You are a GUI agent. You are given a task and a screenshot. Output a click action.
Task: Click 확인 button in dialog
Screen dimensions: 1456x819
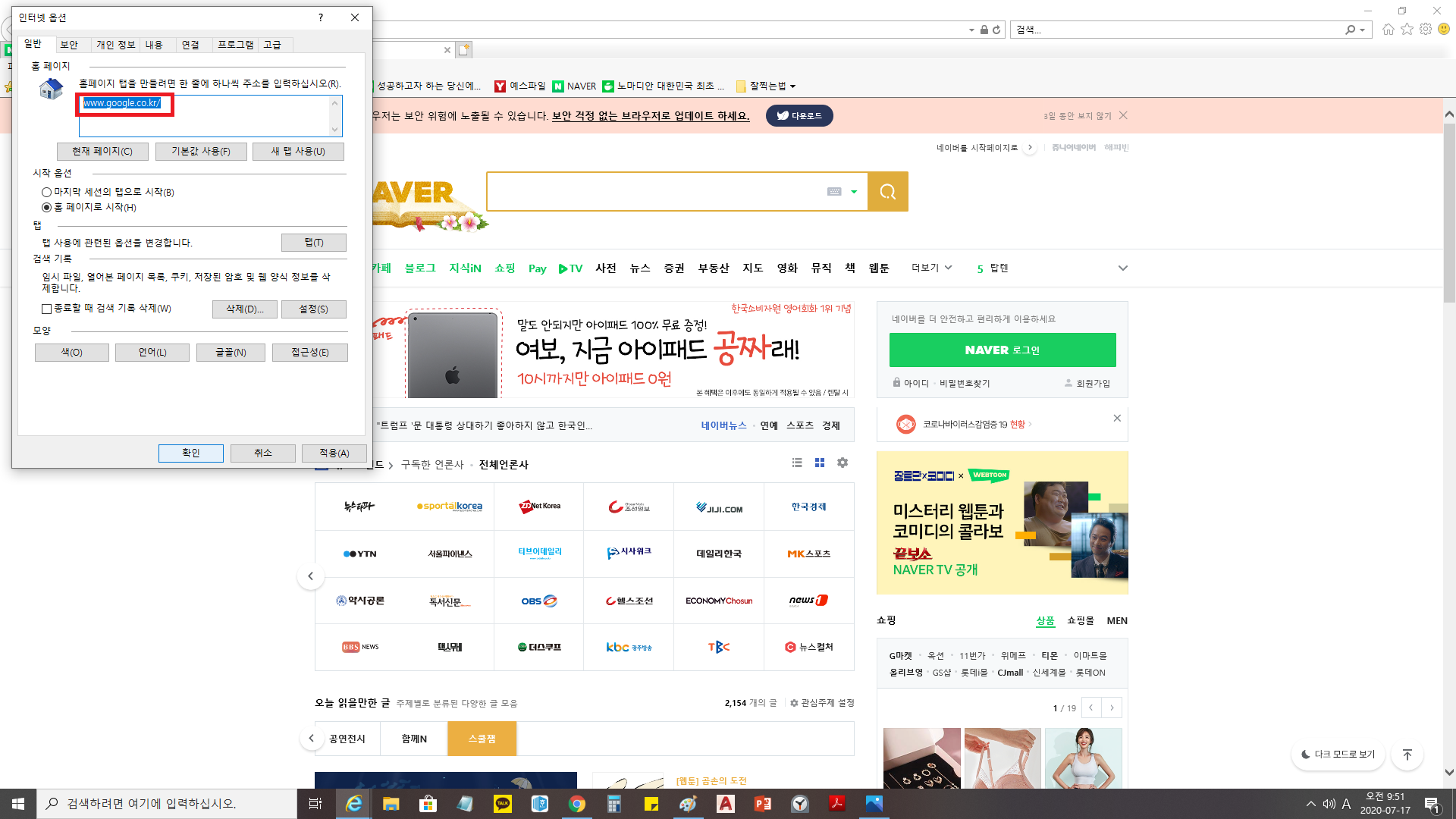[191, 453]
